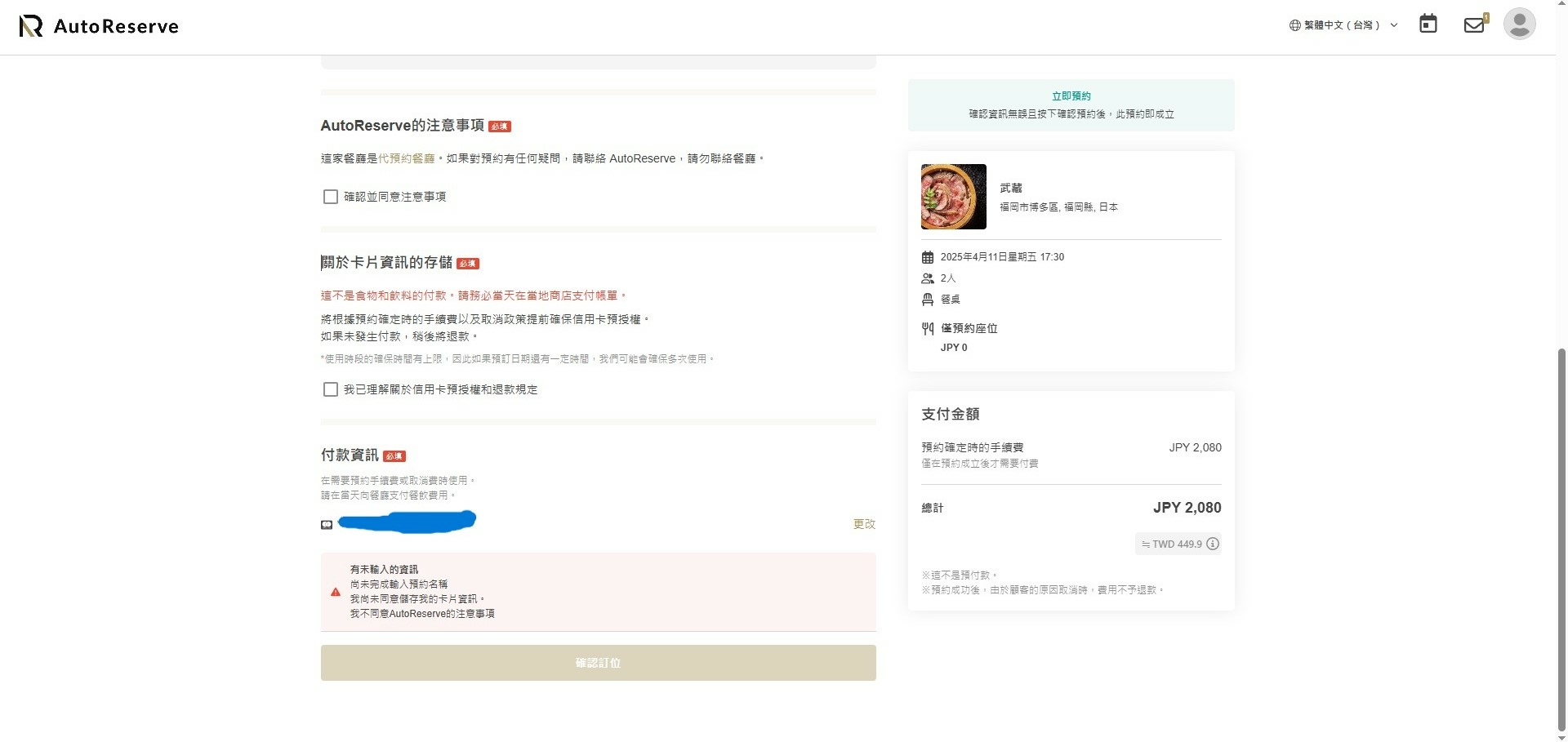This screenshot has height=742, width=1568.
Task: Click the info icon next to TWD 449.9
Action: (1213, 544)
